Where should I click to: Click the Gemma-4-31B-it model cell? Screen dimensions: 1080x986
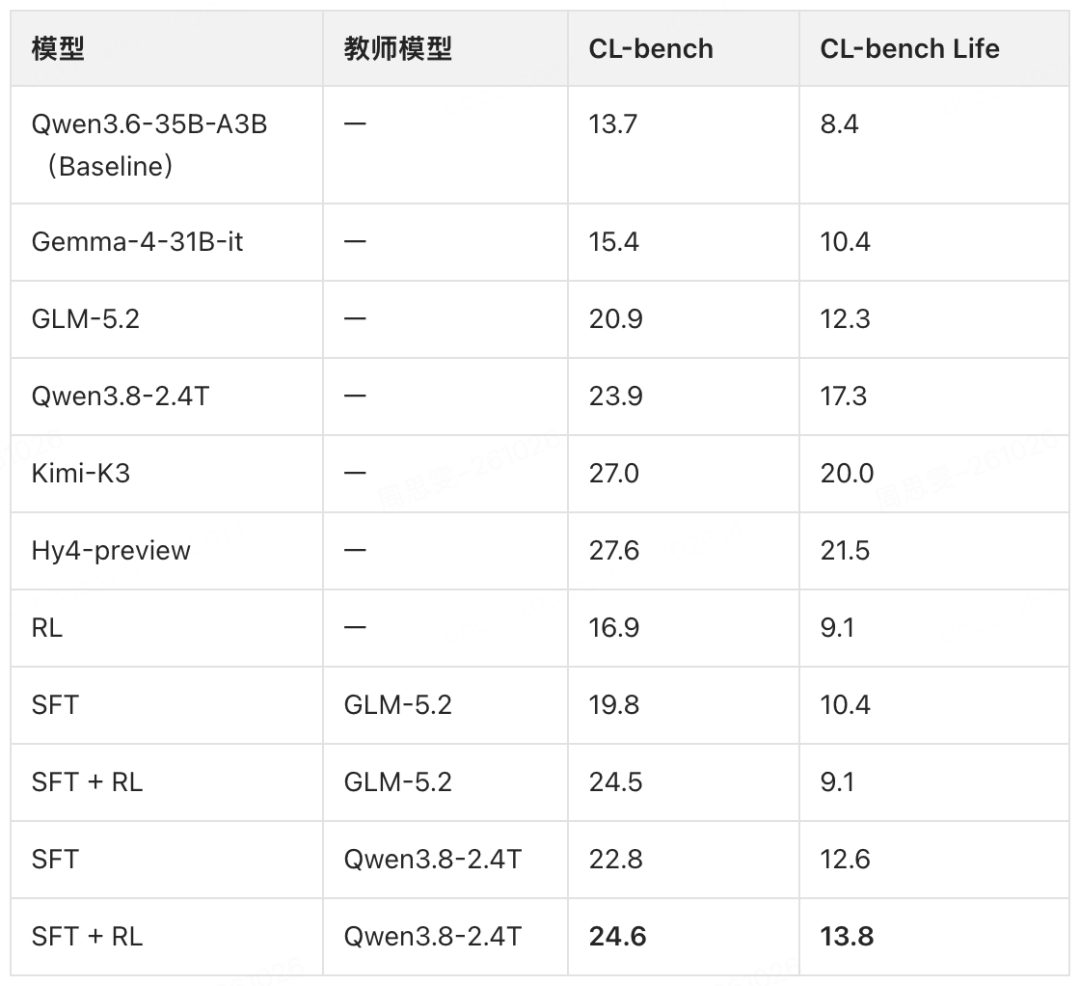(167, 242)
